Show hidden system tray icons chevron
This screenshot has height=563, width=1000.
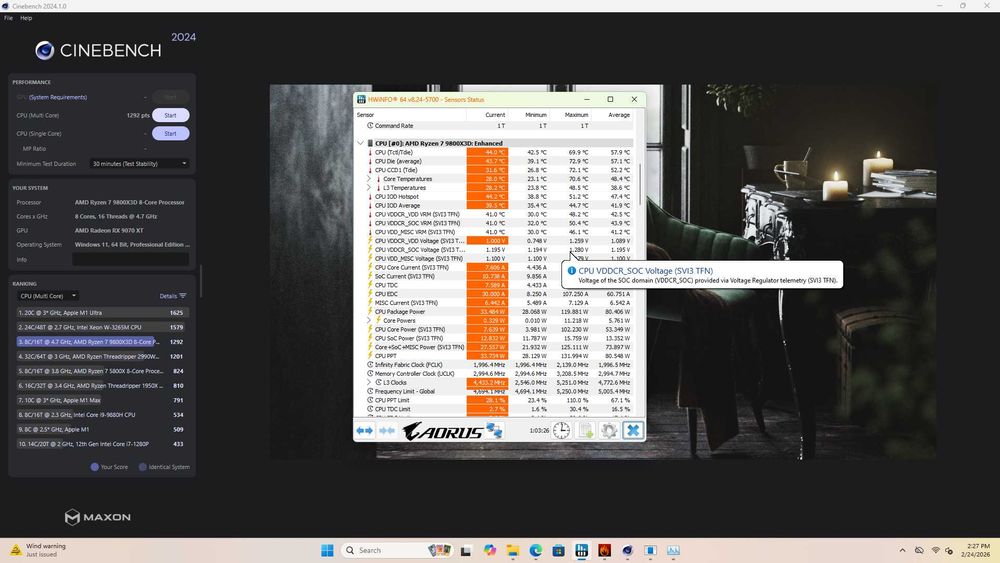[x=902, y=550]
